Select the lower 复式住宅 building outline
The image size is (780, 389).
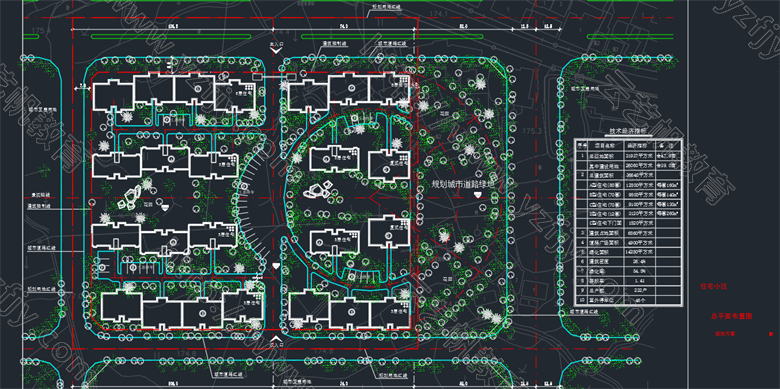(x=389, y=232)
